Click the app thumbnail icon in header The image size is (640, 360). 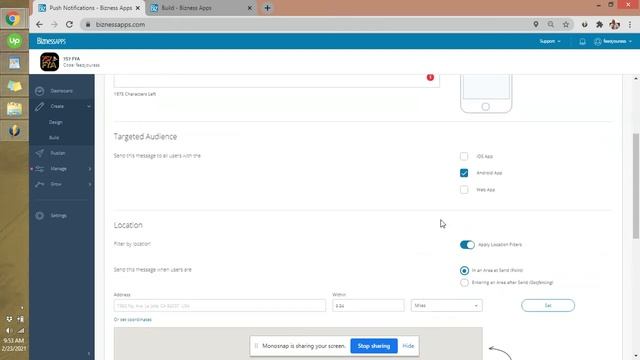click(49, 62)
